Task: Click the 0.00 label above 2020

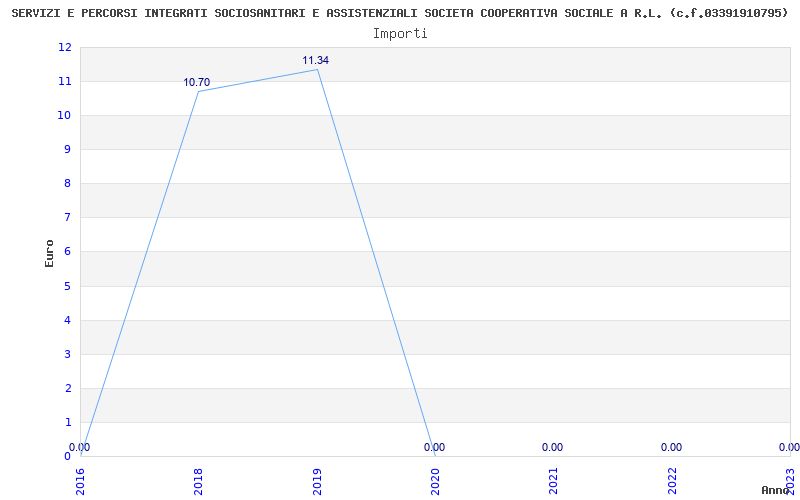Action: coord(434,447)
